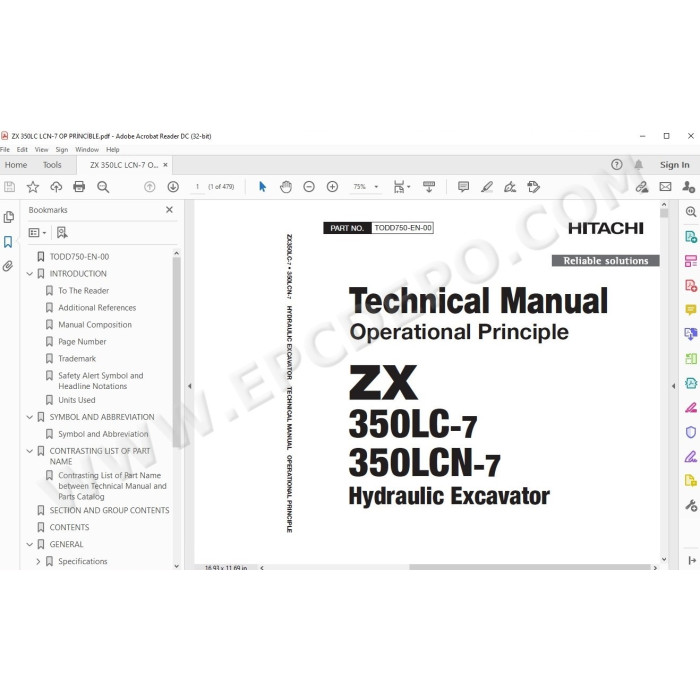Viewport: 700px width, 700px height.
Task: Click the add people share icon
Action: click(x=688, y=187)
